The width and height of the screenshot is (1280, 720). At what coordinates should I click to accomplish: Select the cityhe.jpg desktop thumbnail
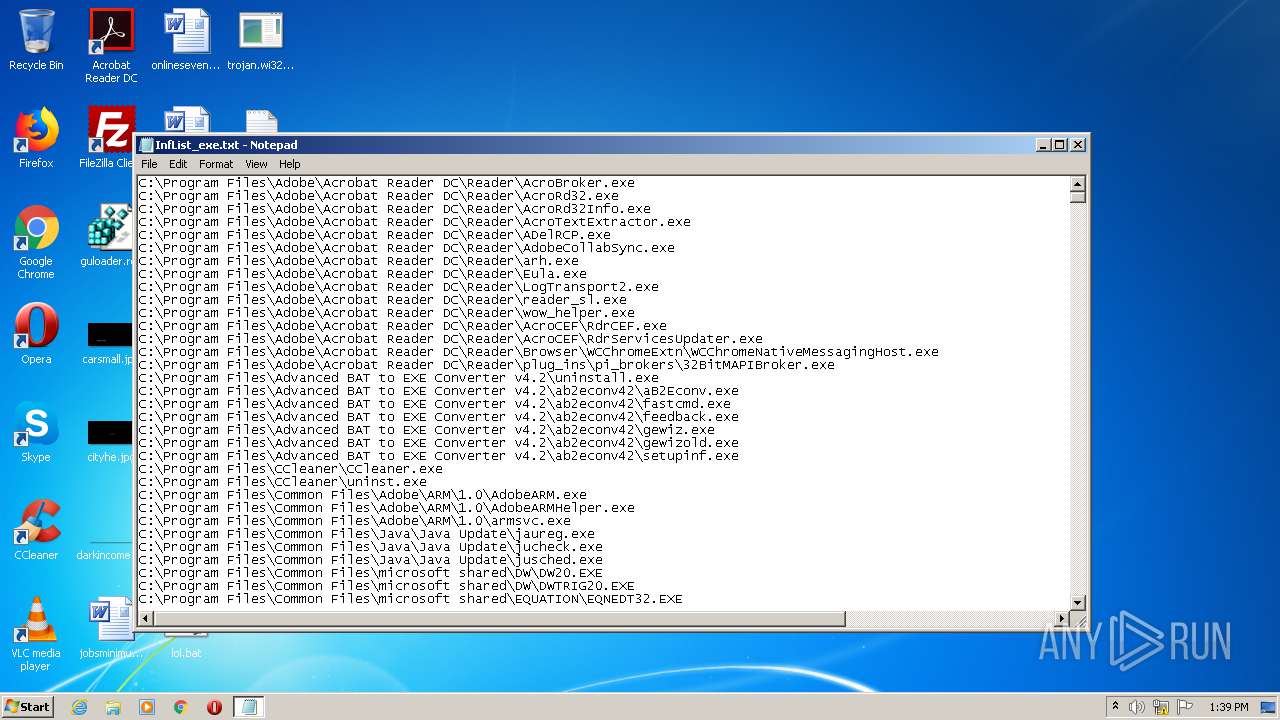point(110,440)
